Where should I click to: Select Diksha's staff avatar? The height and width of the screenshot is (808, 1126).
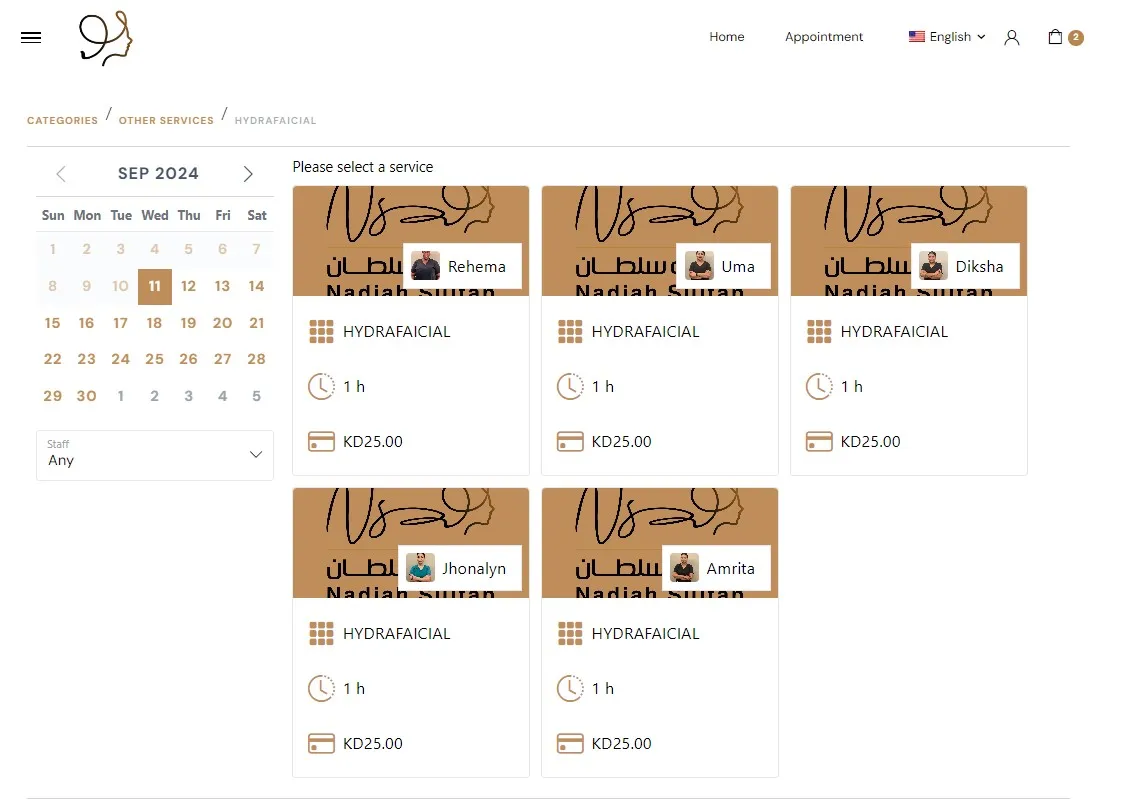tap(933, 266)
